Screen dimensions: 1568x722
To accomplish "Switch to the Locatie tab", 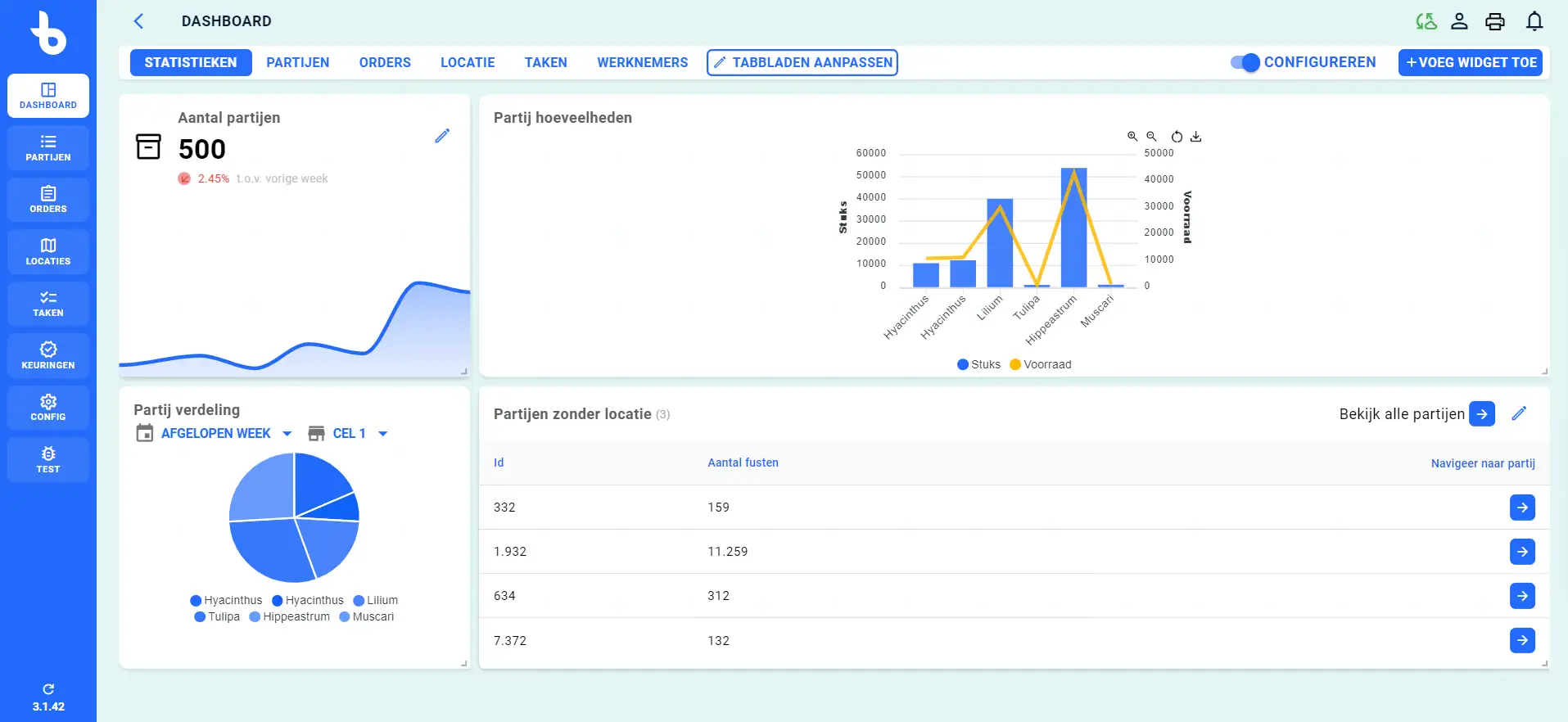I will [468, 62].
